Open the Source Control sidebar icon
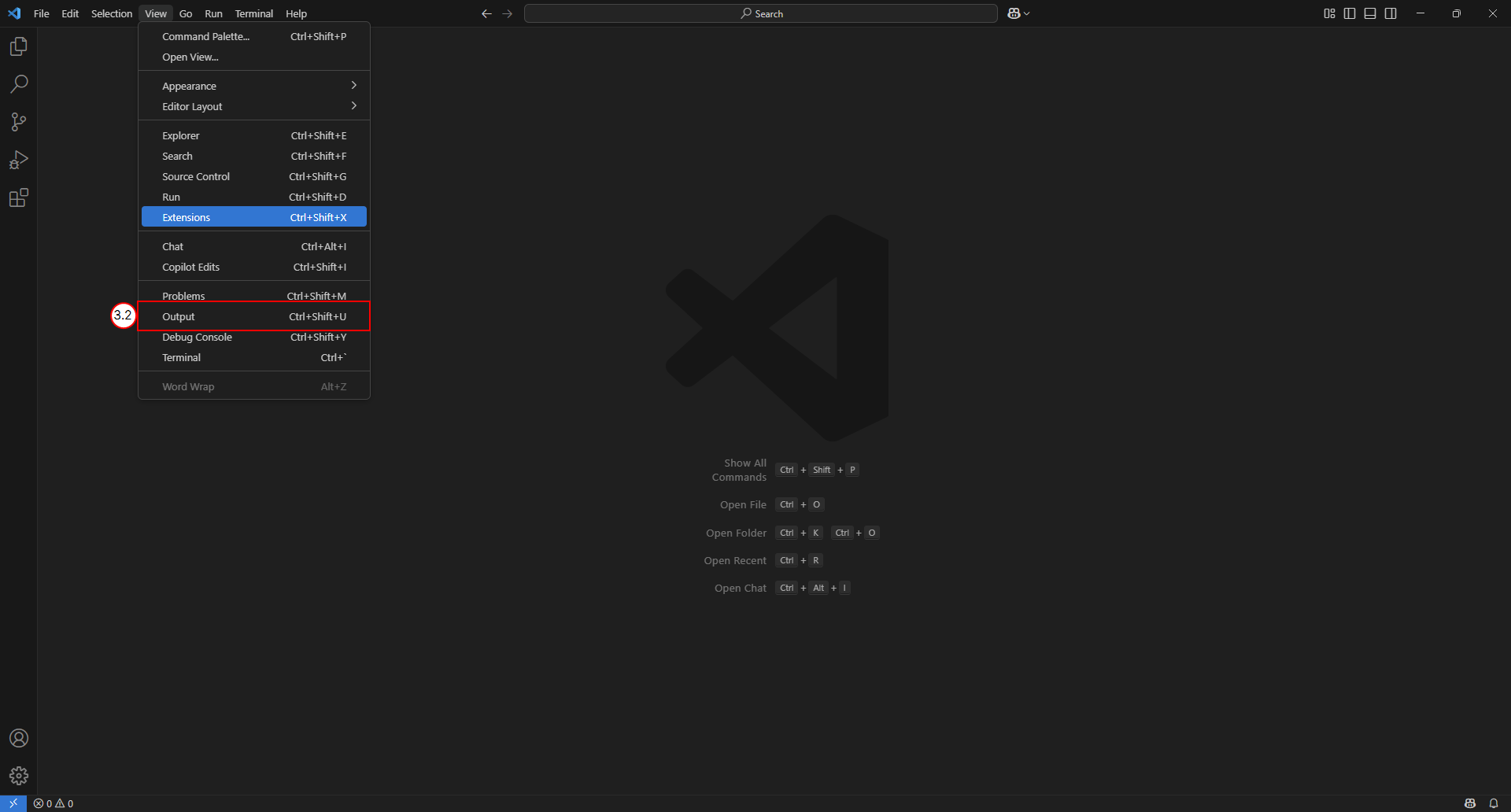Viewport: 1511px width, 812px height. click(x=19, y=122)
